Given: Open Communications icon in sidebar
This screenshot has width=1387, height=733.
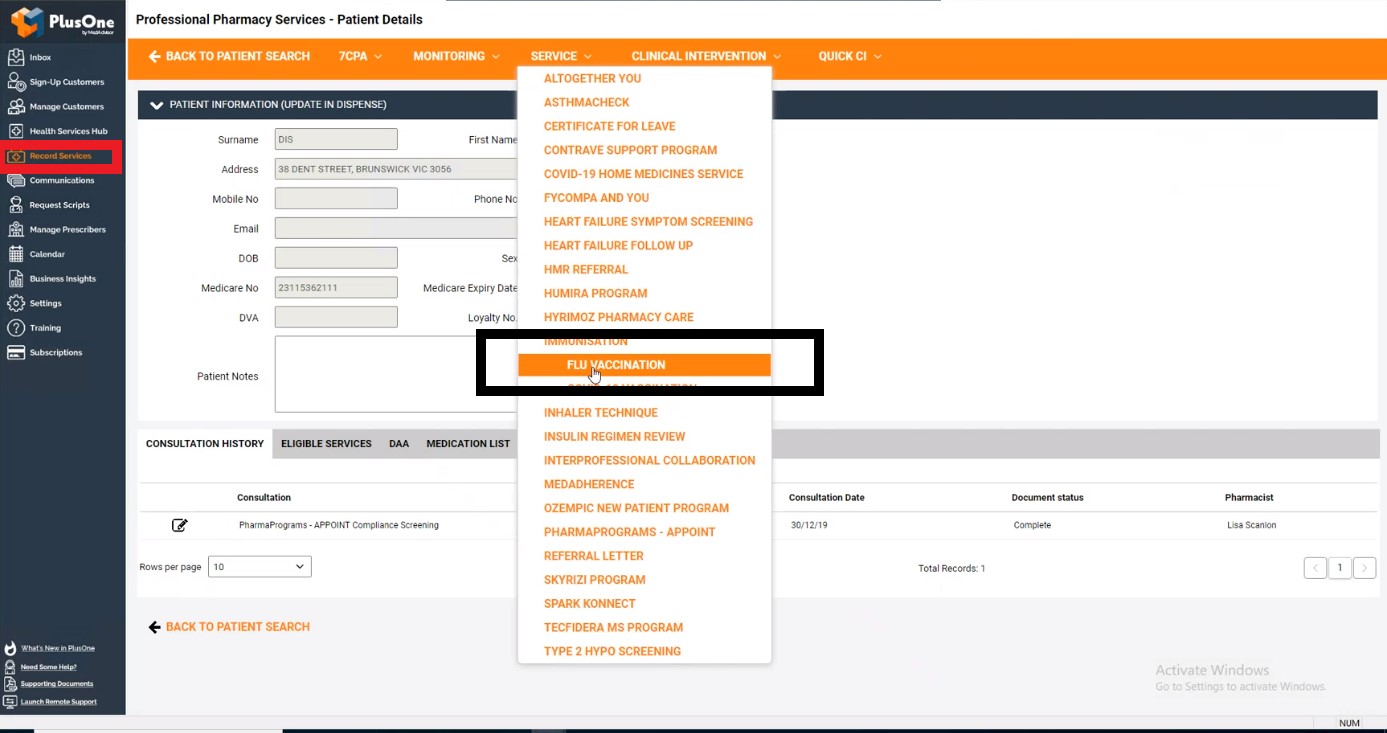Looking at the screenshot, I should [15, 180].
